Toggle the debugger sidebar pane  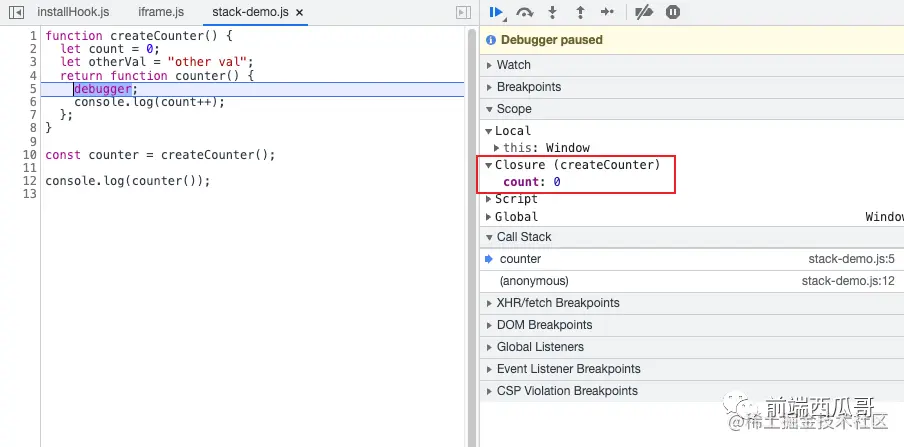[x=463, y=12]
